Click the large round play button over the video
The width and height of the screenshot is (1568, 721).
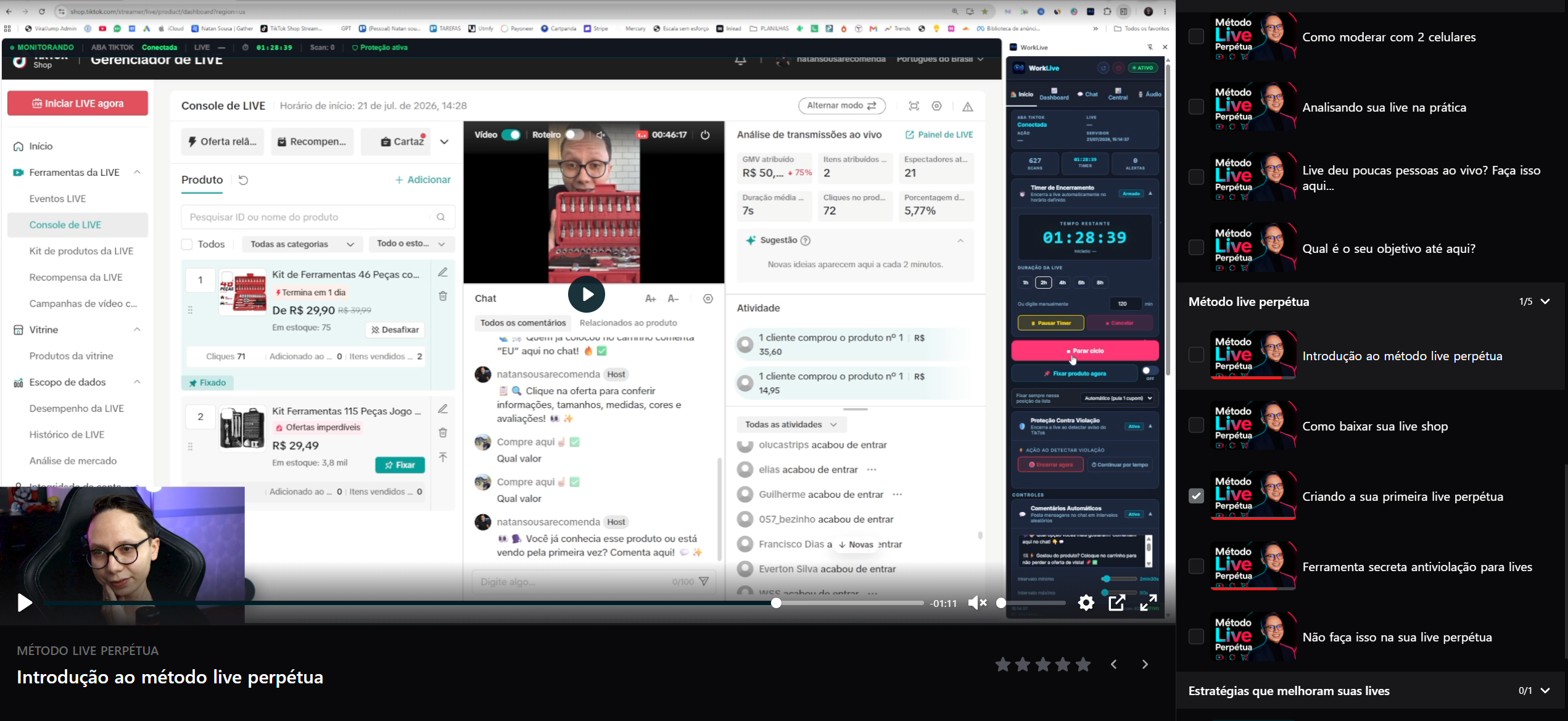586,294
